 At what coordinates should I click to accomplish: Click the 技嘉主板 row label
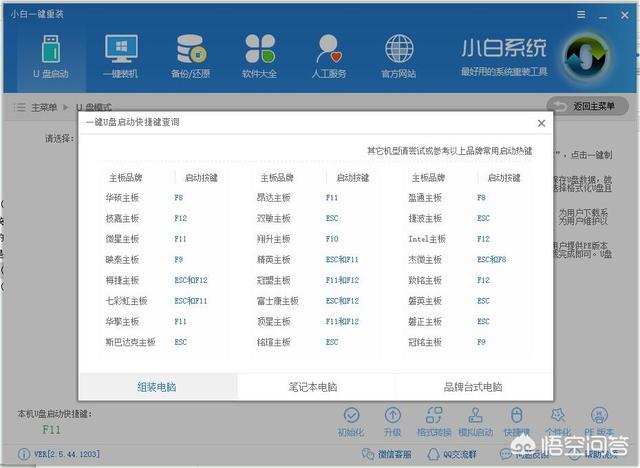(x=122, y=218)
